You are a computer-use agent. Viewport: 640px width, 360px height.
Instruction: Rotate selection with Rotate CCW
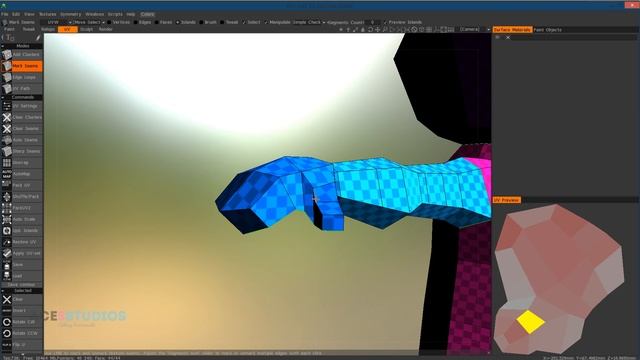(x=22, y=333)
